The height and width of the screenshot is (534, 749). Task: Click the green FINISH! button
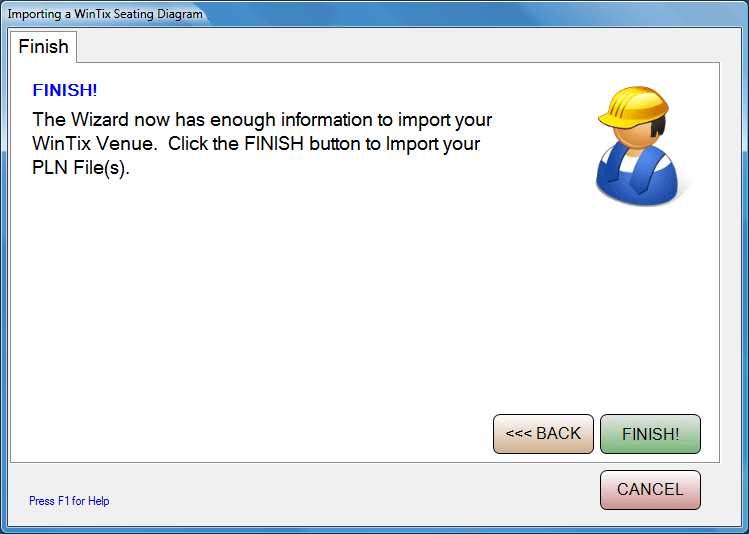click(x=650, y=434)
